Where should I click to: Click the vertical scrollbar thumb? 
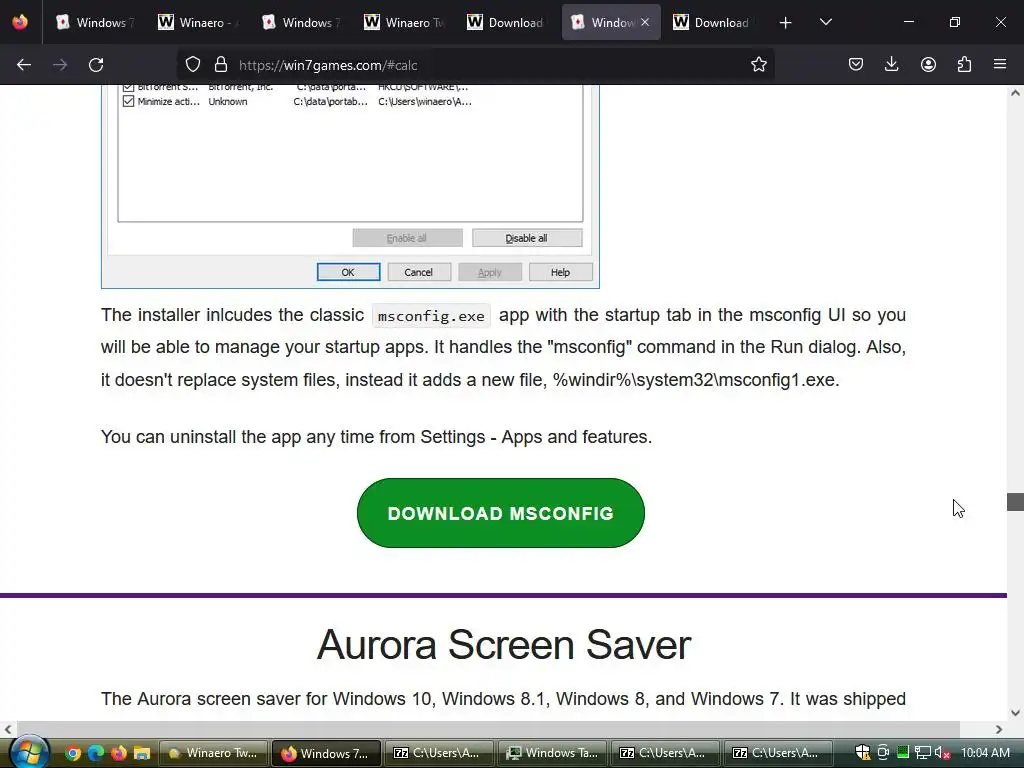tap(1015, 502)
